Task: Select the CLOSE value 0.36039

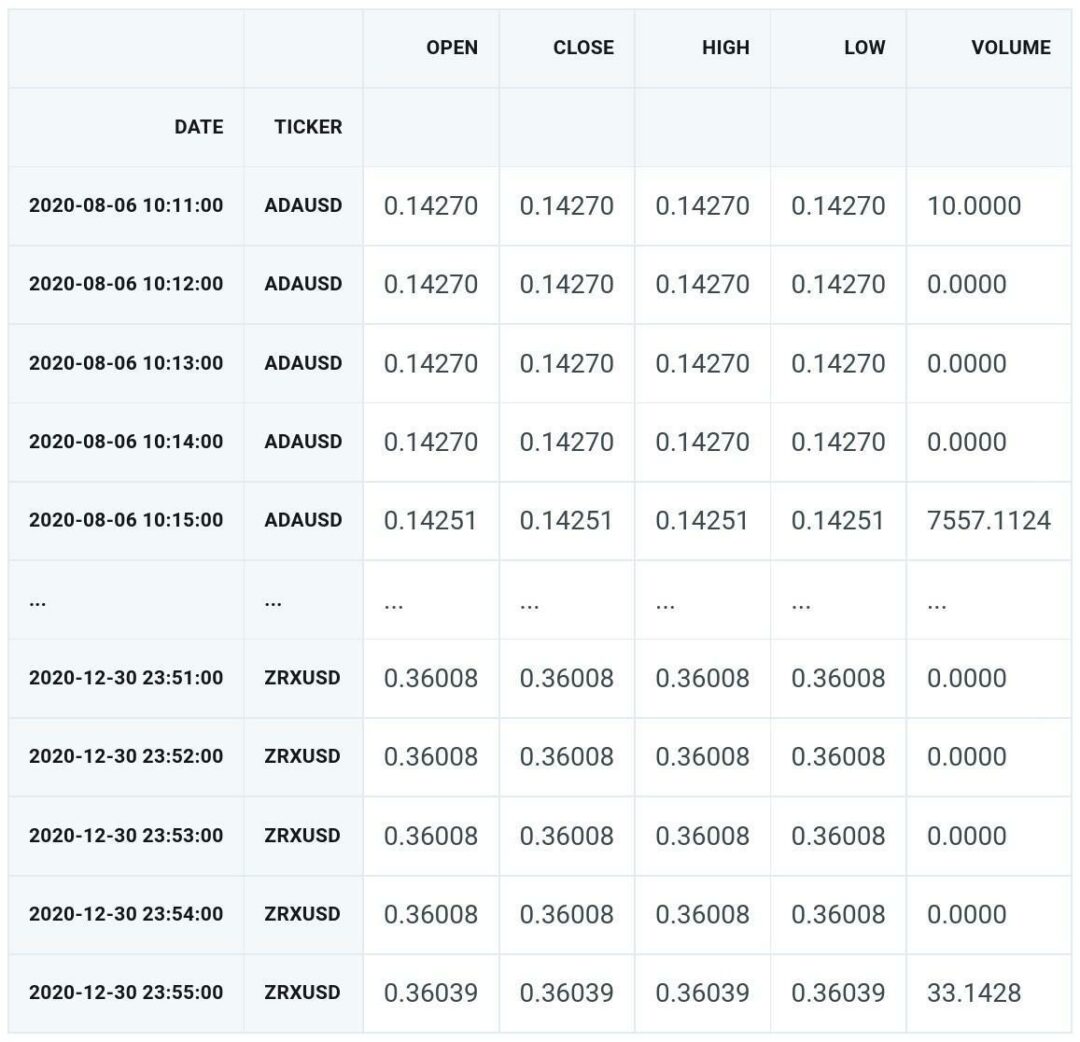Action: click(x=566, y=993)
